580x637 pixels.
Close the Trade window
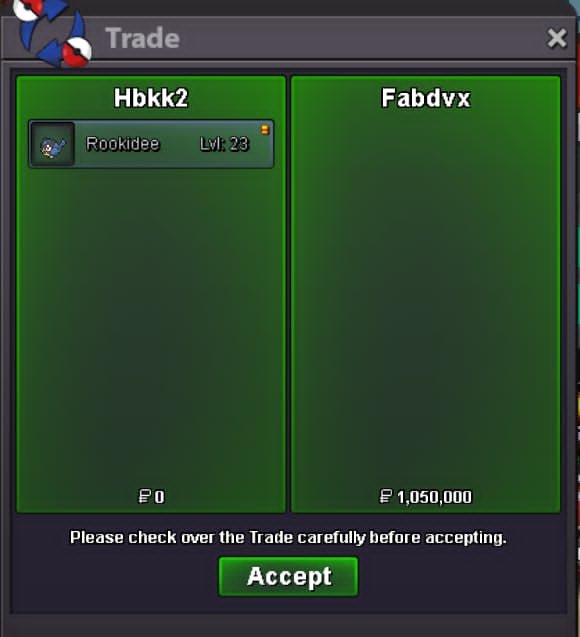pos(557,38)
